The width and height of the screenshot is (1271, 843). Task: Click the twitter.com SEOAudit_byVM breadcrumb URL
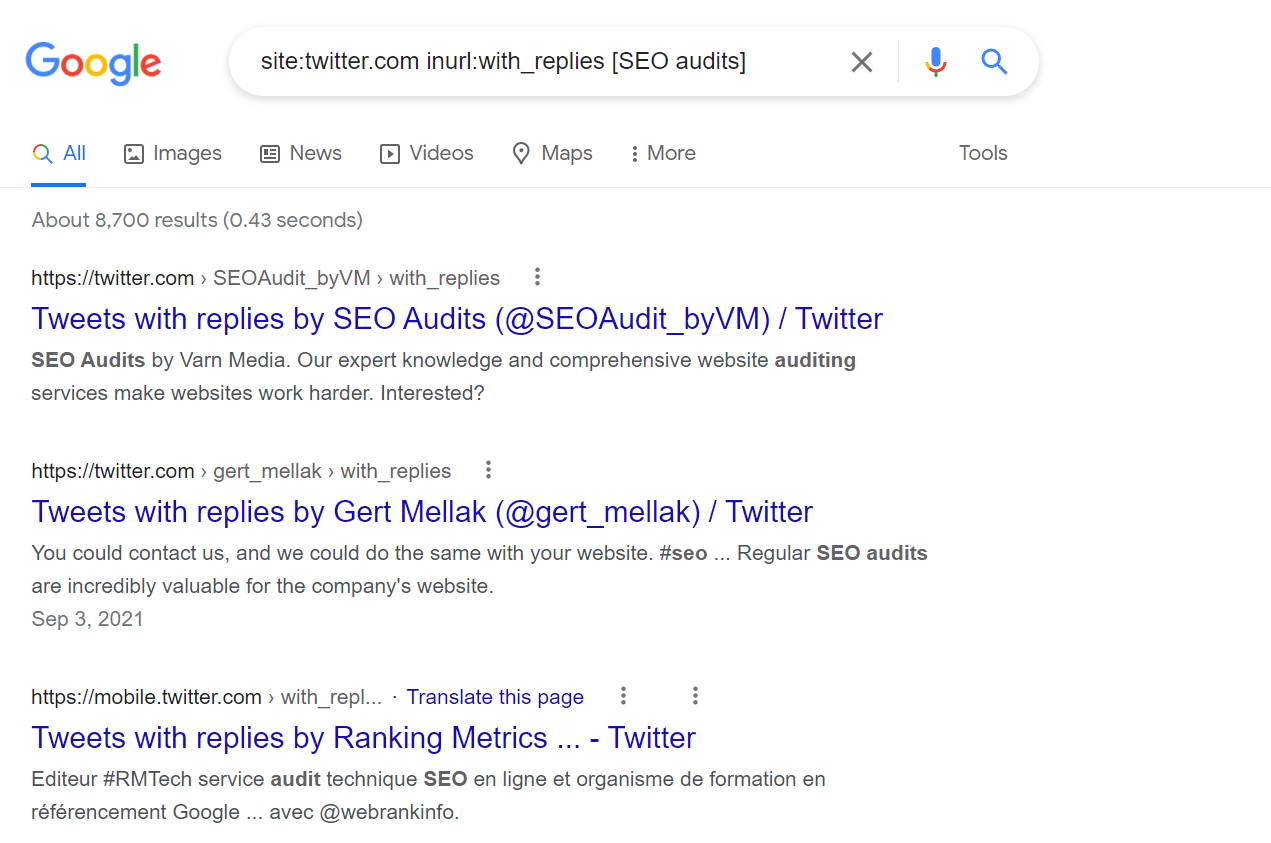pyautogui.click(x=265, y=278)
